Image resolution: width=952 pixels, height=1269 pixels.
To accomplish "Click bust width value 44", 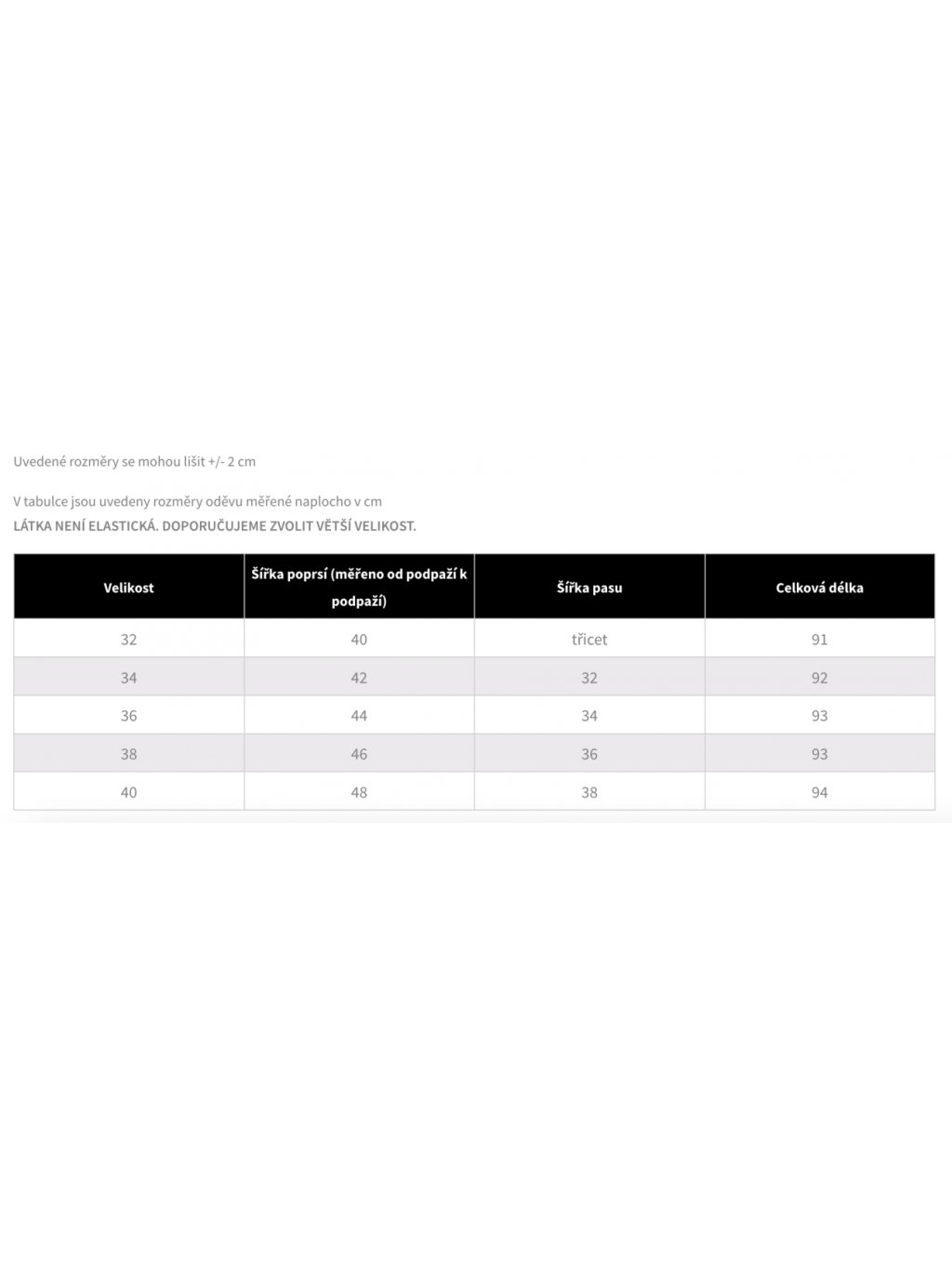I will (x=359, y=715).
